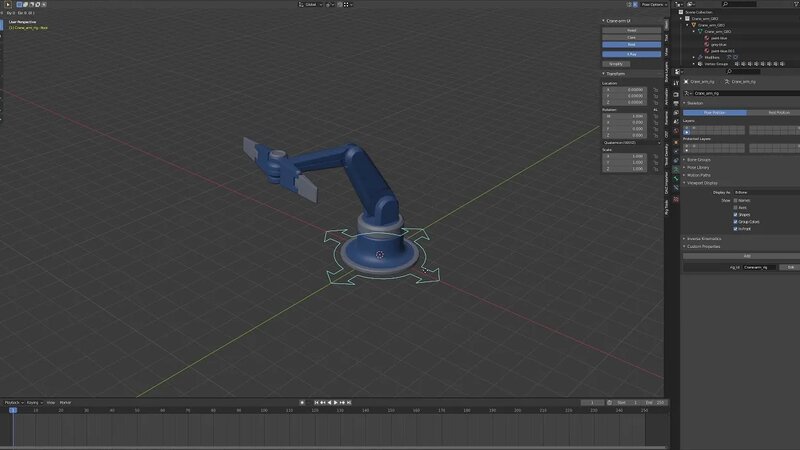Open the Render properties tab
Screen dimensions: 800x450
676,94
